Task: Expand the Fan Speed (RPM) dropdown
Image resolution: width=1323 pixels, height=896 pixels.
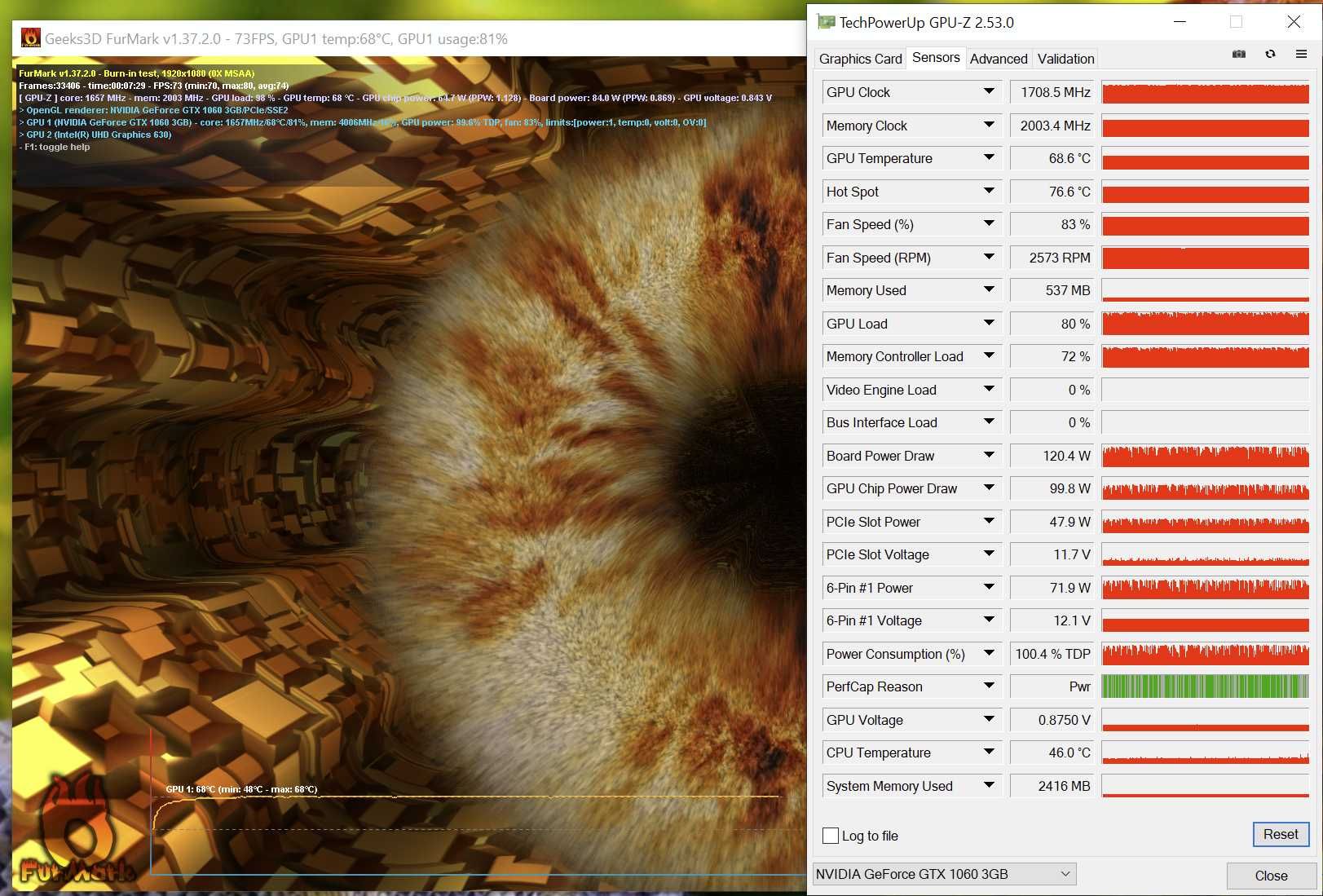Action: point(989,258)
